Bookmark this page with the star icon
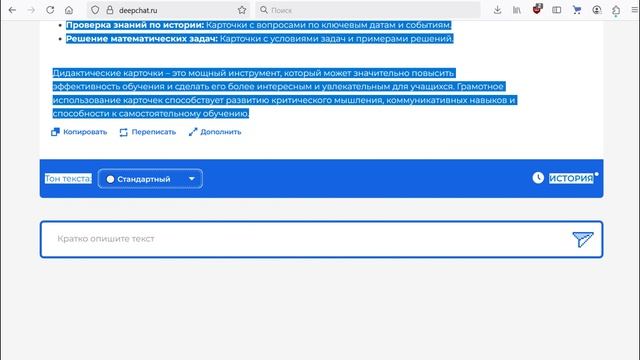The width and height of the screenshot is (640, 360). pos(242,10)
